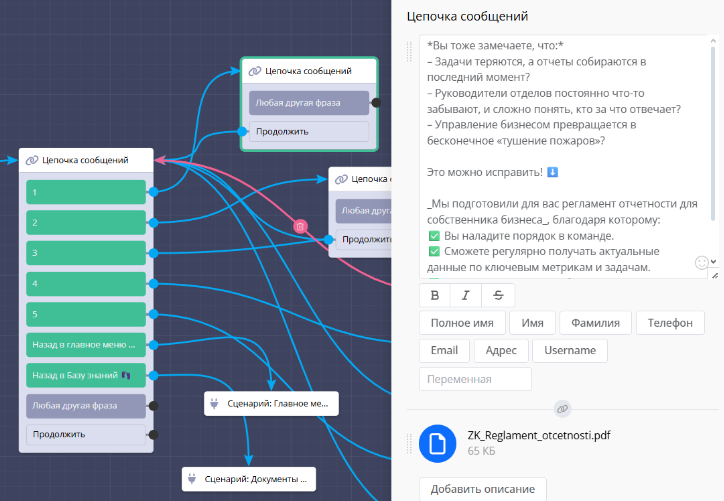Insert the Email variable
This screenshot has width=724, height=501.
444,351
